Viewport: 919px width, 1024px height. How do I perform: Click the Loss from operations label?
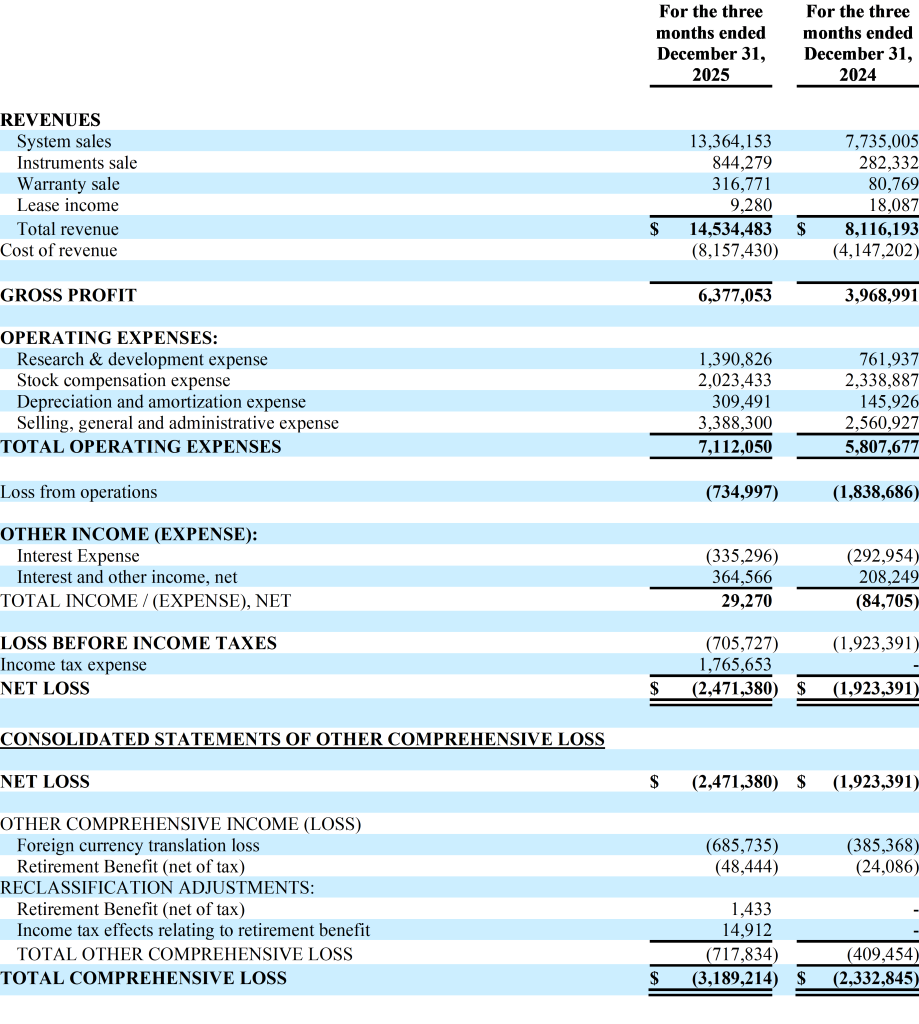pos(79,492)
